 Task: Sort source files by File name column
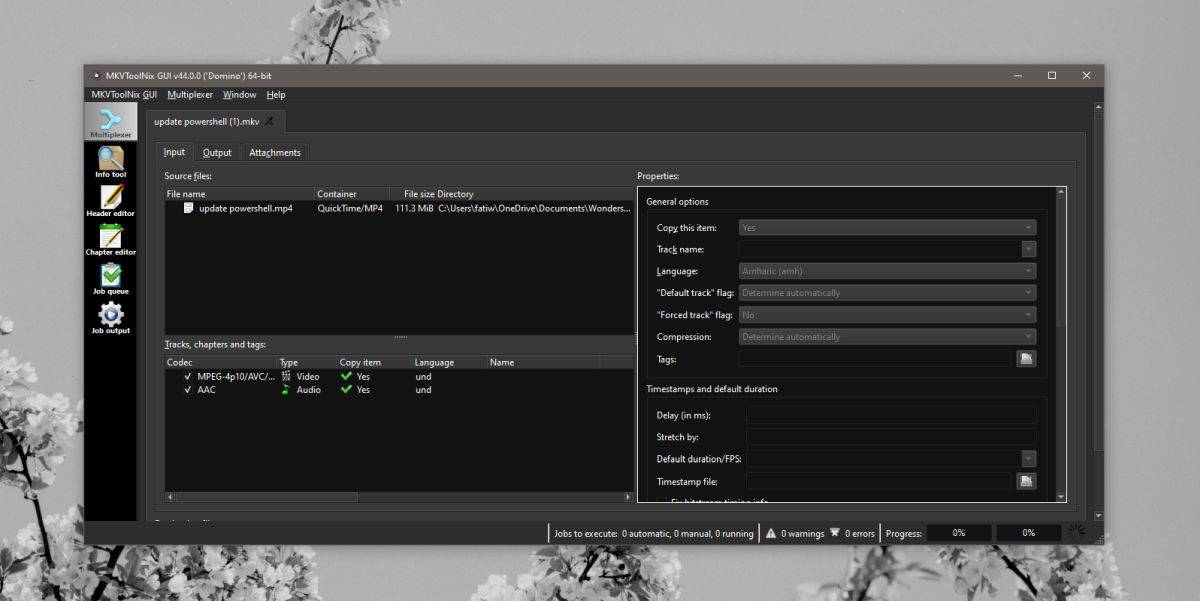[239, 194]
